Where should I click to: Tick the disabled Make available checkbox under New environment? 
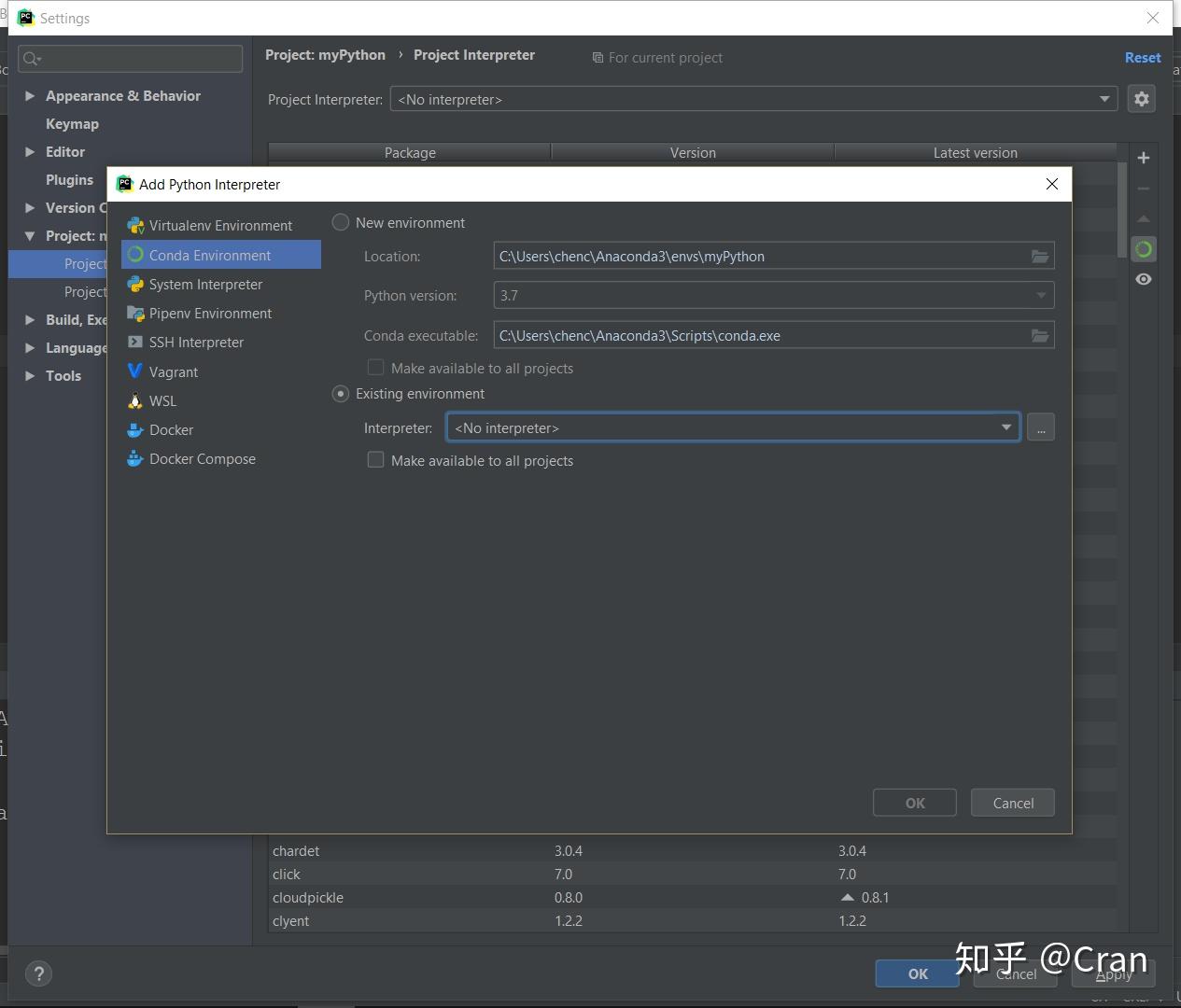[375, 368]
